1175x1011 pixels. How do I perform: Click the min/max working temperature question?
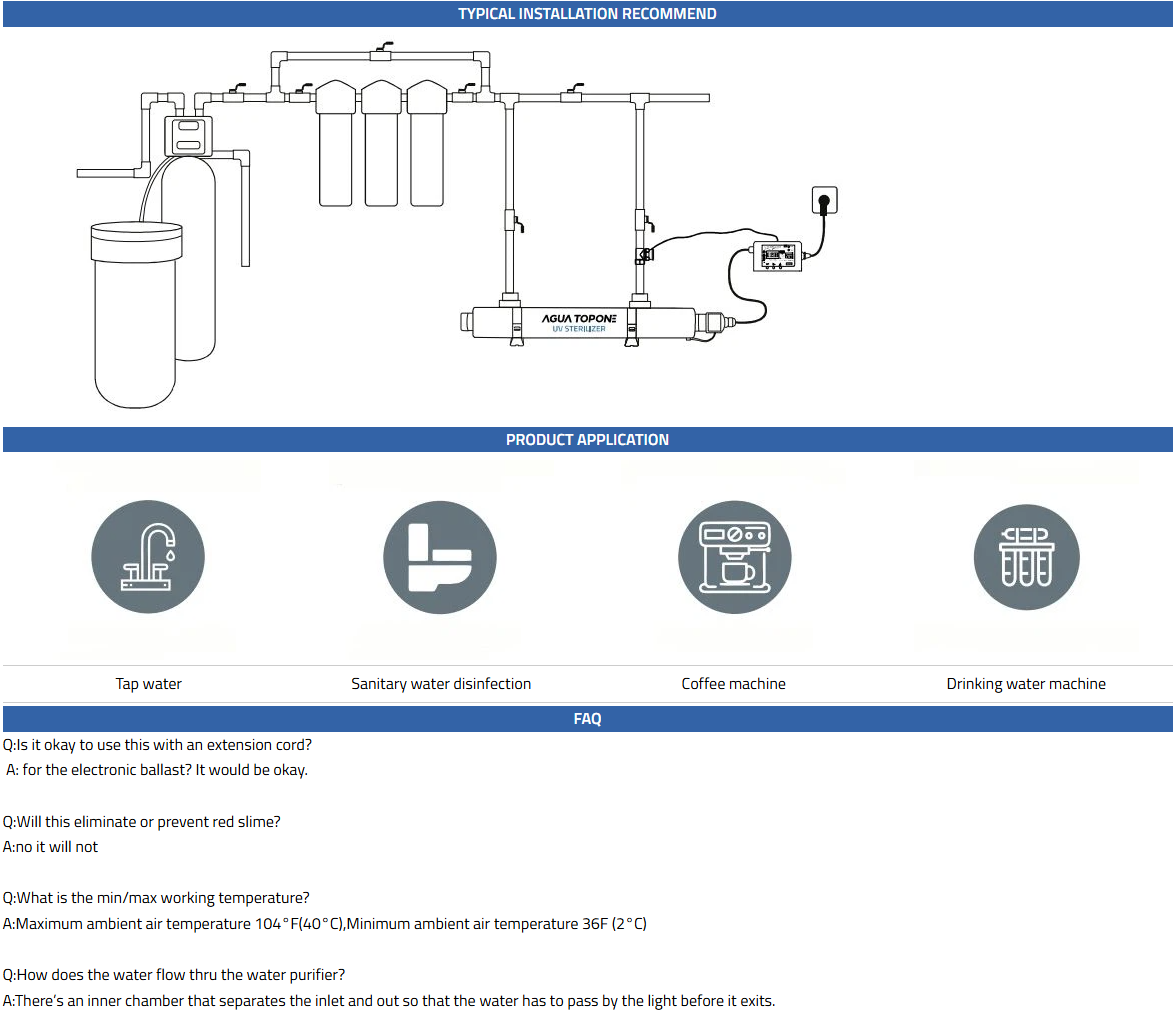coord(156,898)
